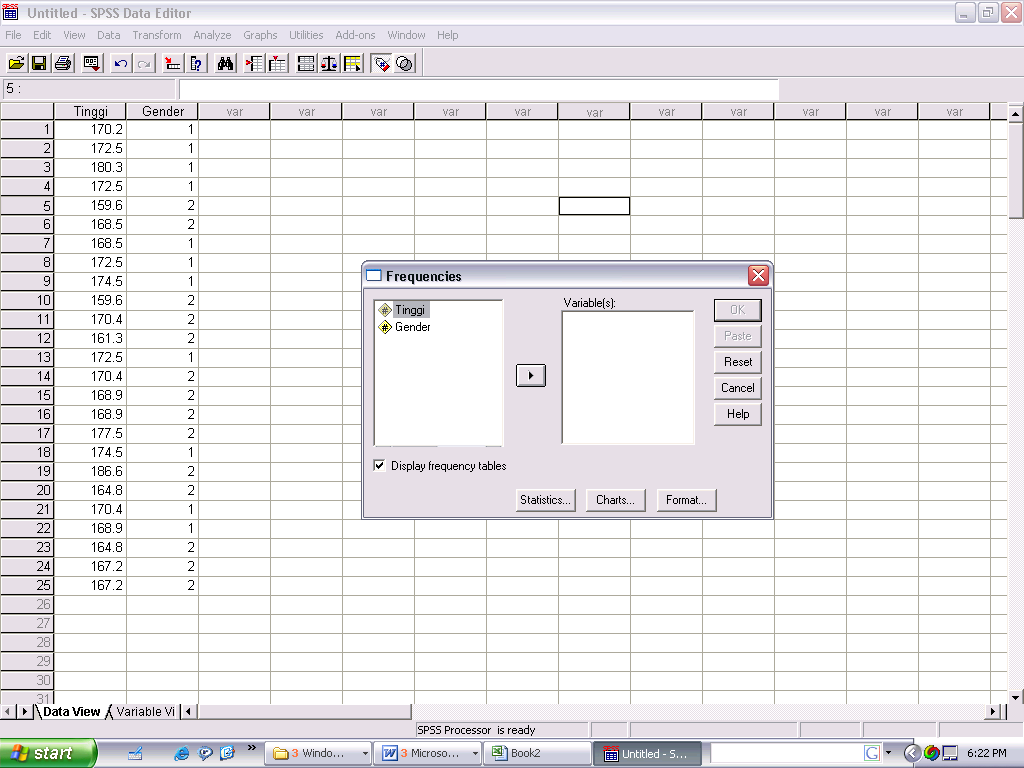Select Tinggi in the Frequencies variable list
1024x768 pixels.
409,310
